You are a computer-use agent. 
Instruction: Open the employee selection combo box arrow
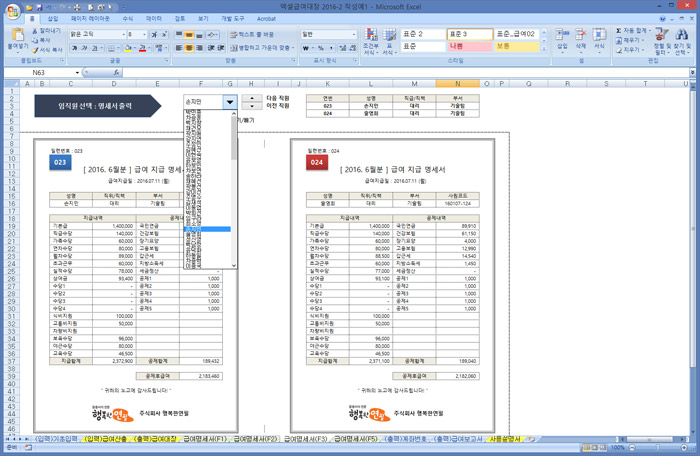229,102
